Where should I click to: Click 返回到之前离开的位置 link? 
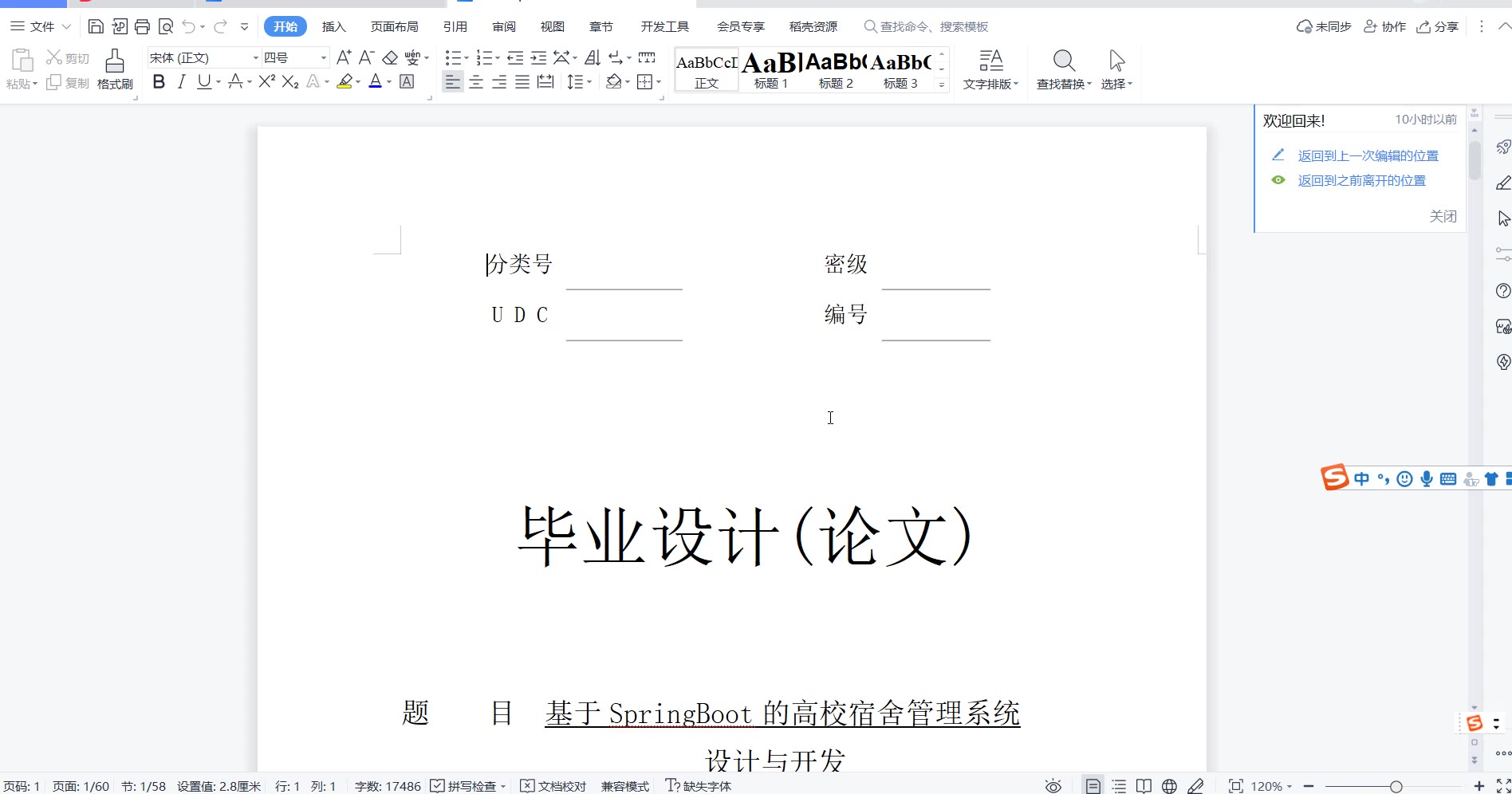click(1362, 181)
